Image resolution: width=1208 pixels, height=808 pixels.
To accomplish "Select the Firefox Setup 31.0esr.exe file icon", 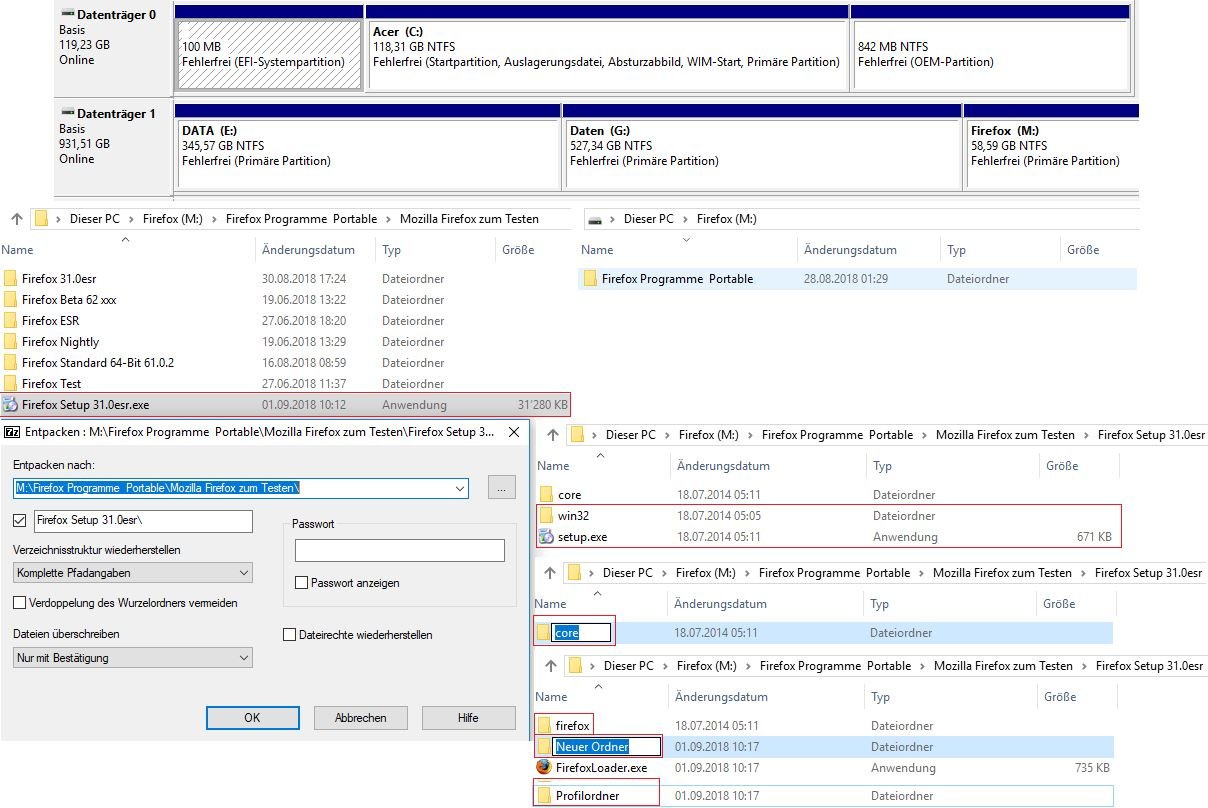I will 10,405.
